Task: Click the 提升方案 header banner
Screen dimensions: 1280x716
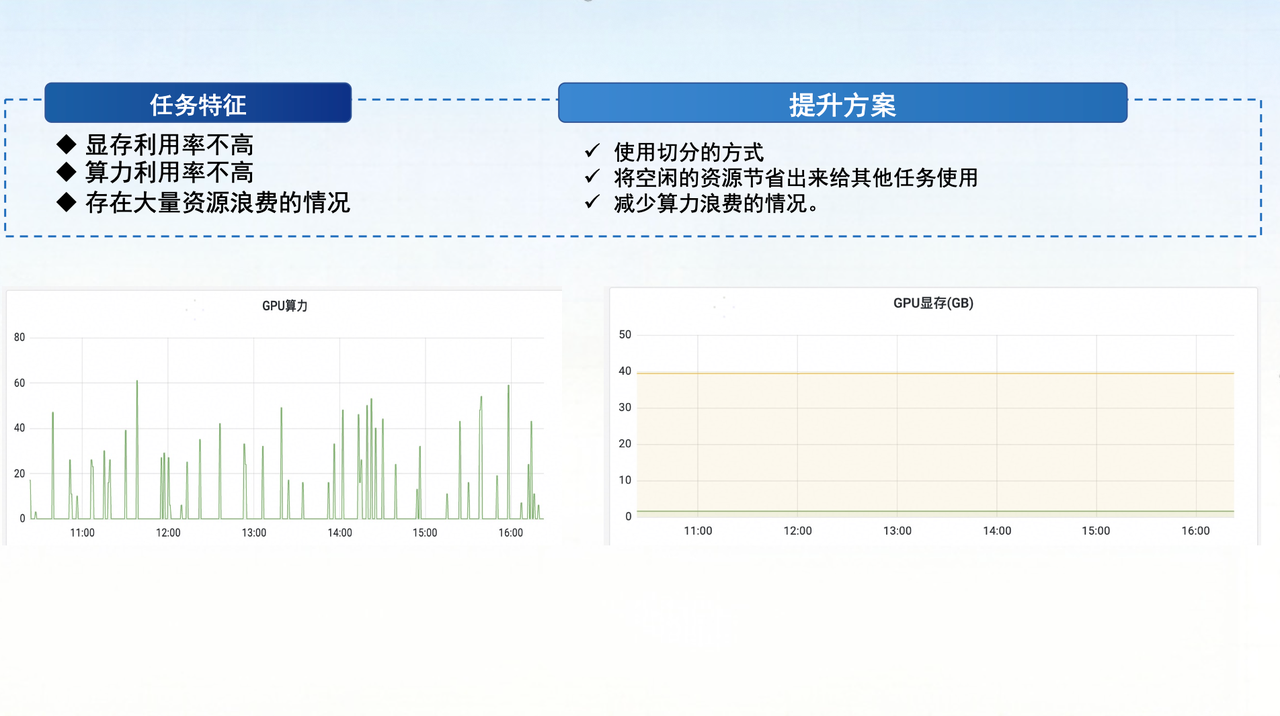Action: click(842, 103)
